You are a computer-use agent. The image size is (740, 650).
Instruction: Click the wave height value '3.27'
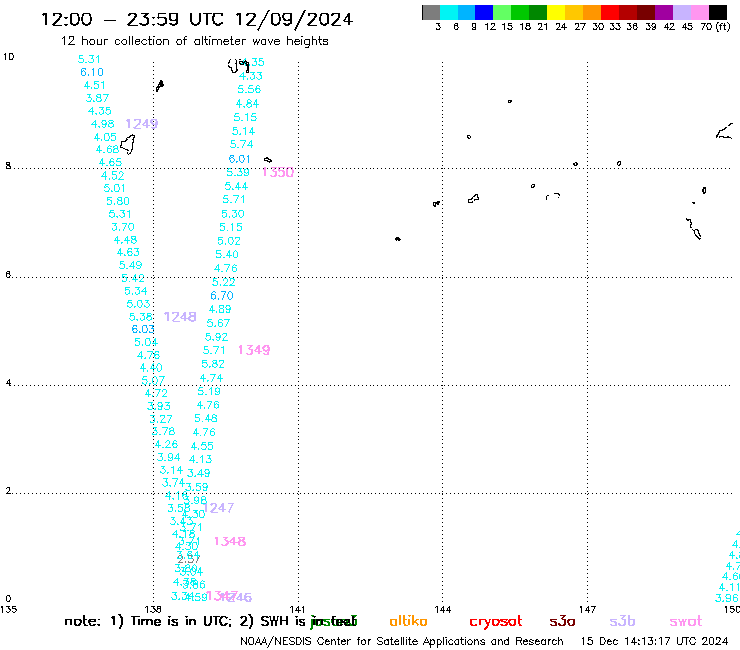(x=161, y=419)
